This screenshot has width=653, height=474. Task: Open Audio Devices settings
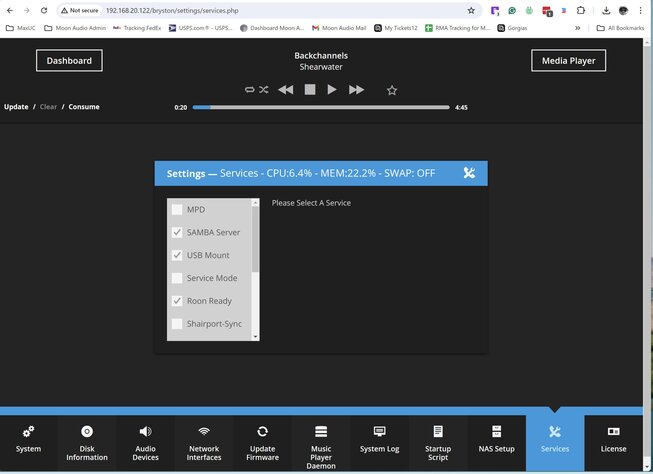[145, 444]
